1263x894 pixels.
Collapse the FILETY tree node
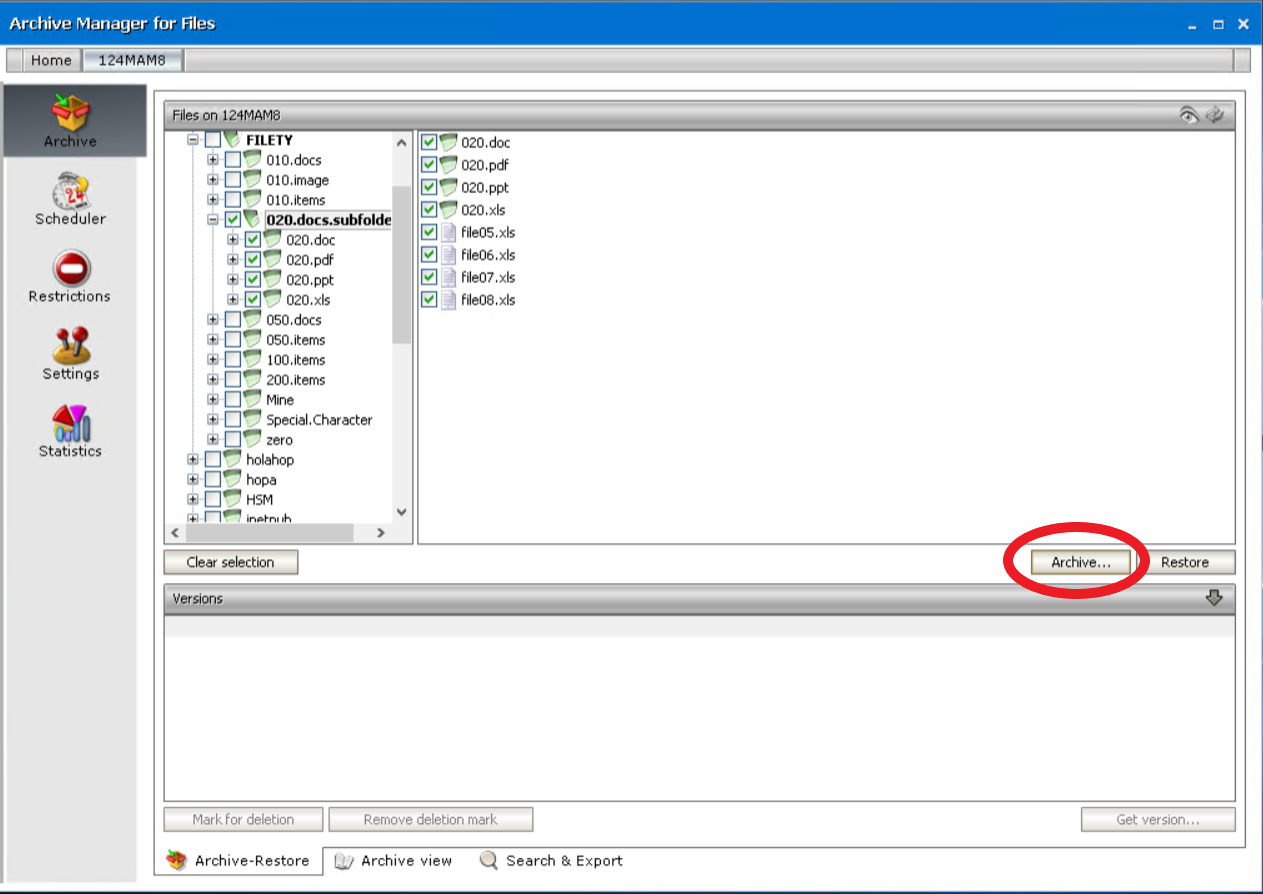192,139
